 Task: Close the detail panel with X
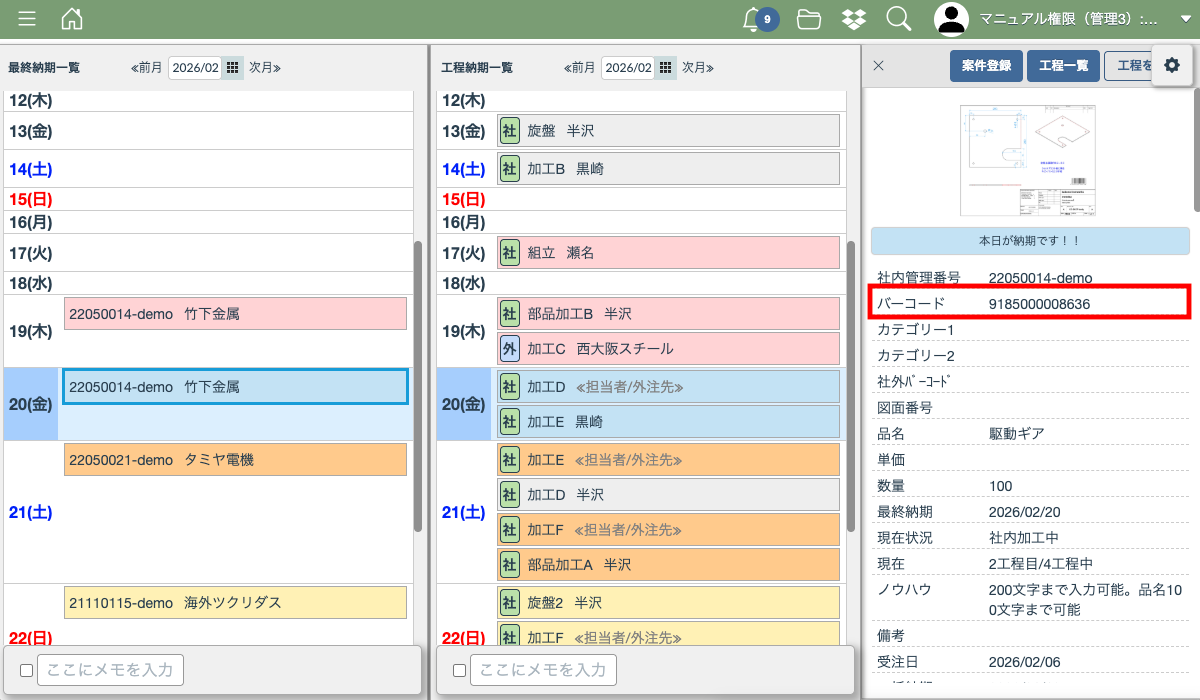pyautogui.click(x=878, y=66)
